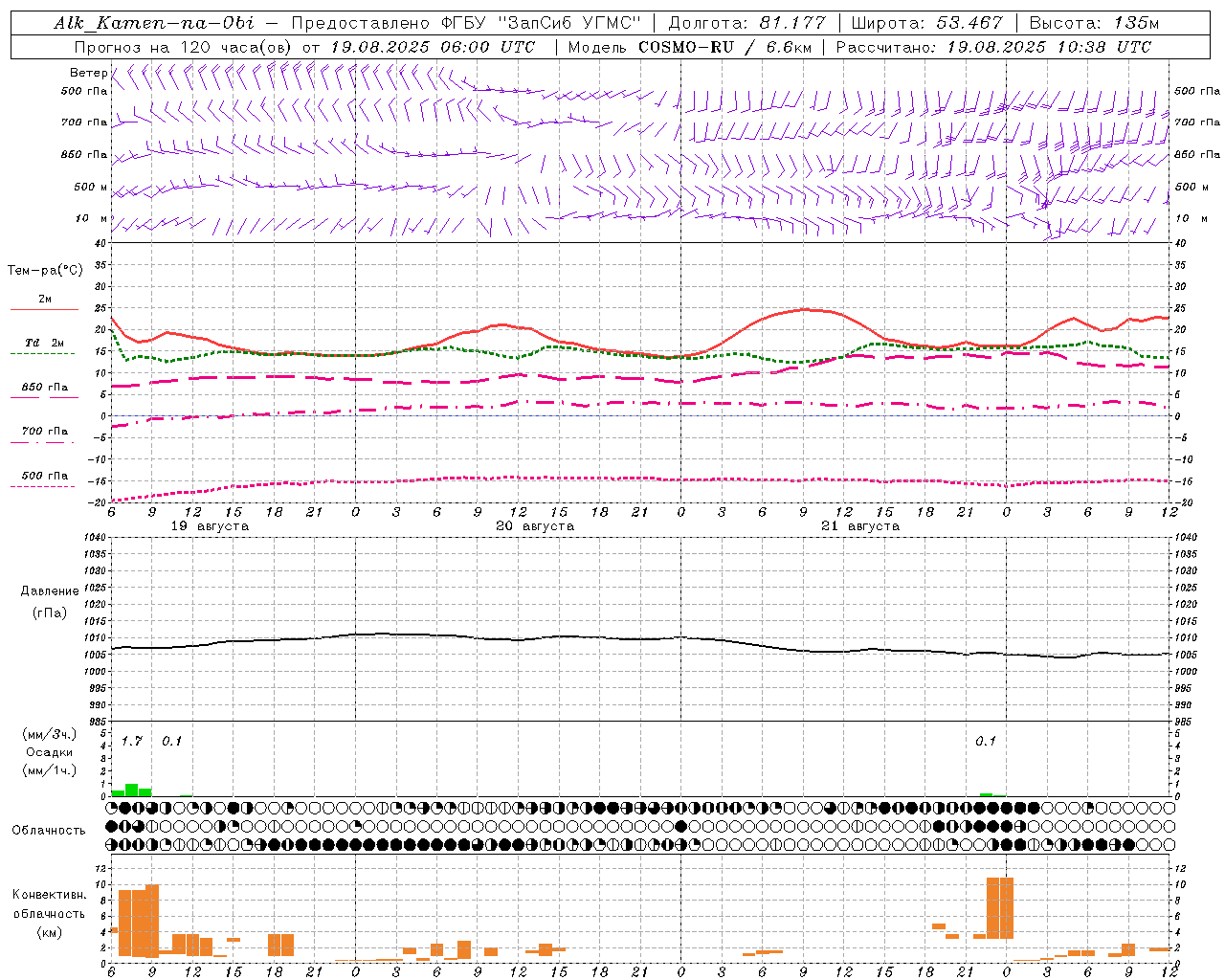Click the tallest green precipitation bar on 19 августа
This screenshot has height=980, width=1225.
[x=132, y=791]
